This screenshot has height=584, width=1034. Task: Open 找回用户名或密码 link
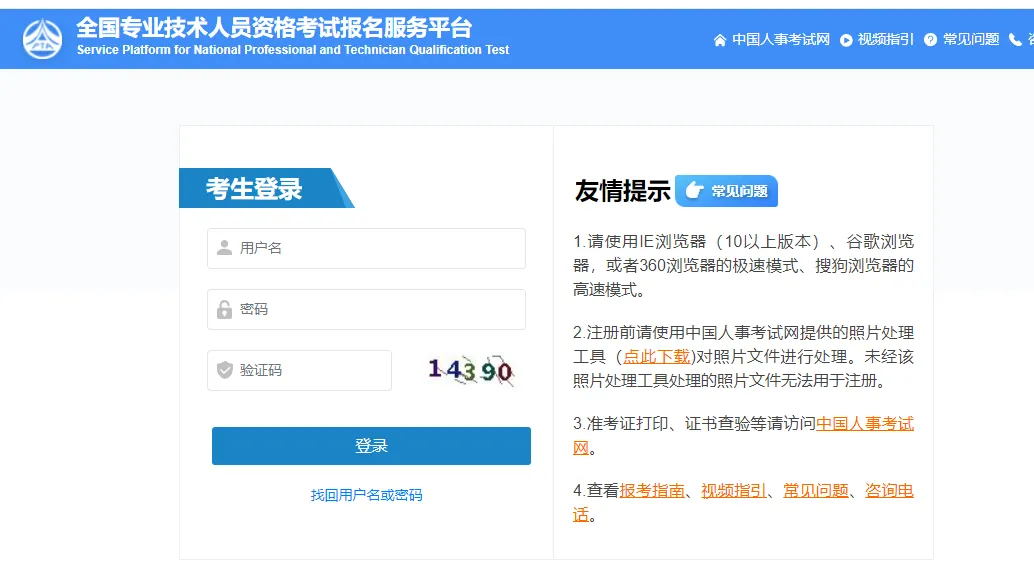click(367, 495)
